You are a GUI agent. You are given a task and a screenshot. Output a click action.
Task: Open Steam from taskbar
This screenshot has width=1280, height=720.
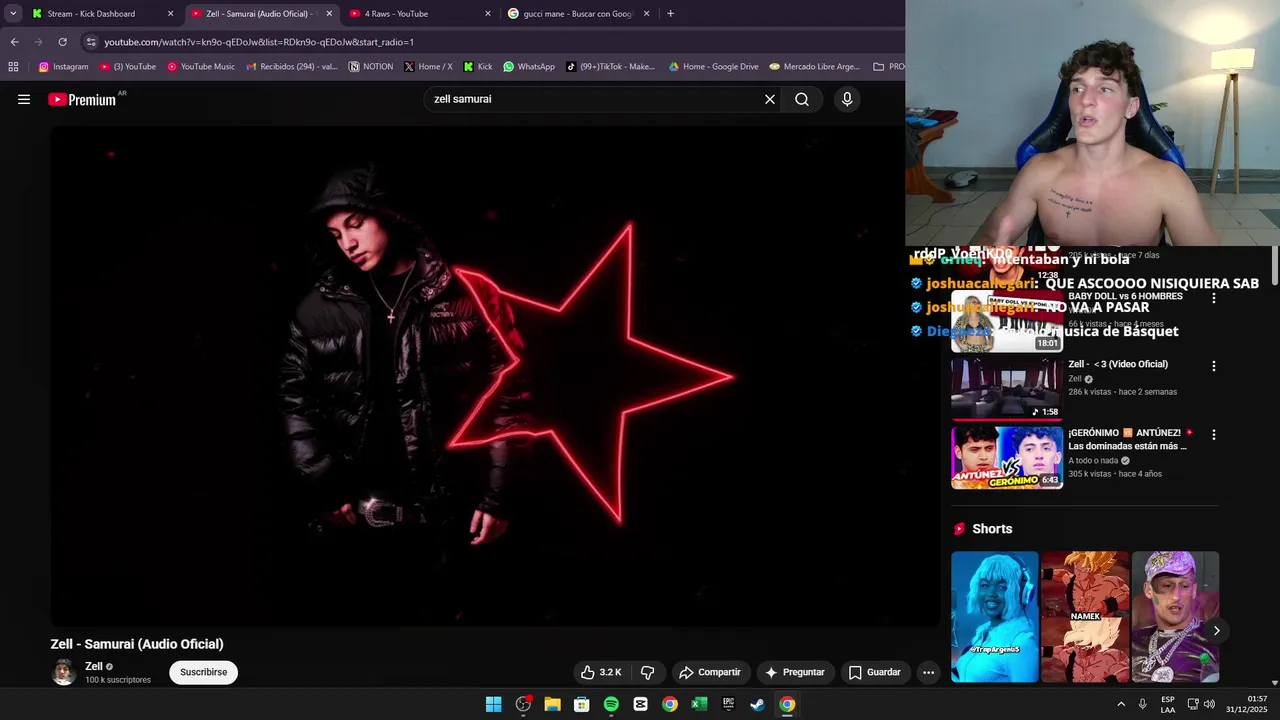tap(758, 704)
